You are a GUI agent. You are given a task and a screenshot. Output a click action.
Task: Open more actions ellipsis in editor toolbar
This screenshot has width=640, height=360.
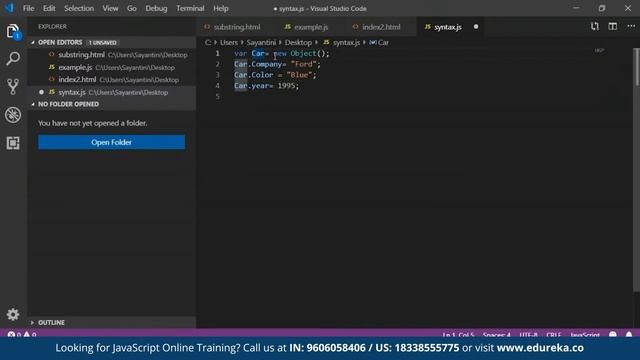point(631,27)
